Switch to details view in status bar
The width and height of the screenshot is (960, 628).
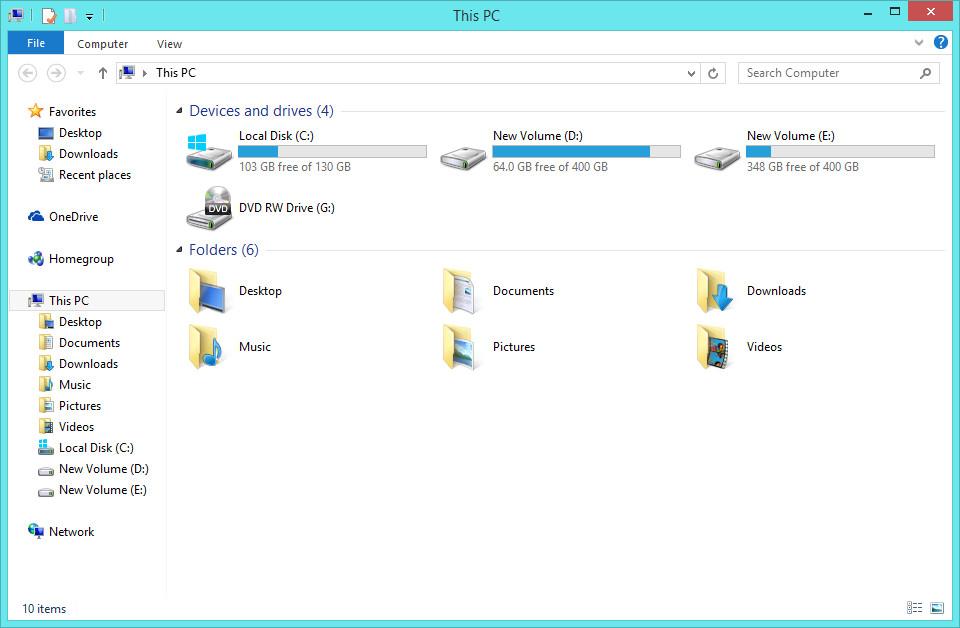pos(915,608)
